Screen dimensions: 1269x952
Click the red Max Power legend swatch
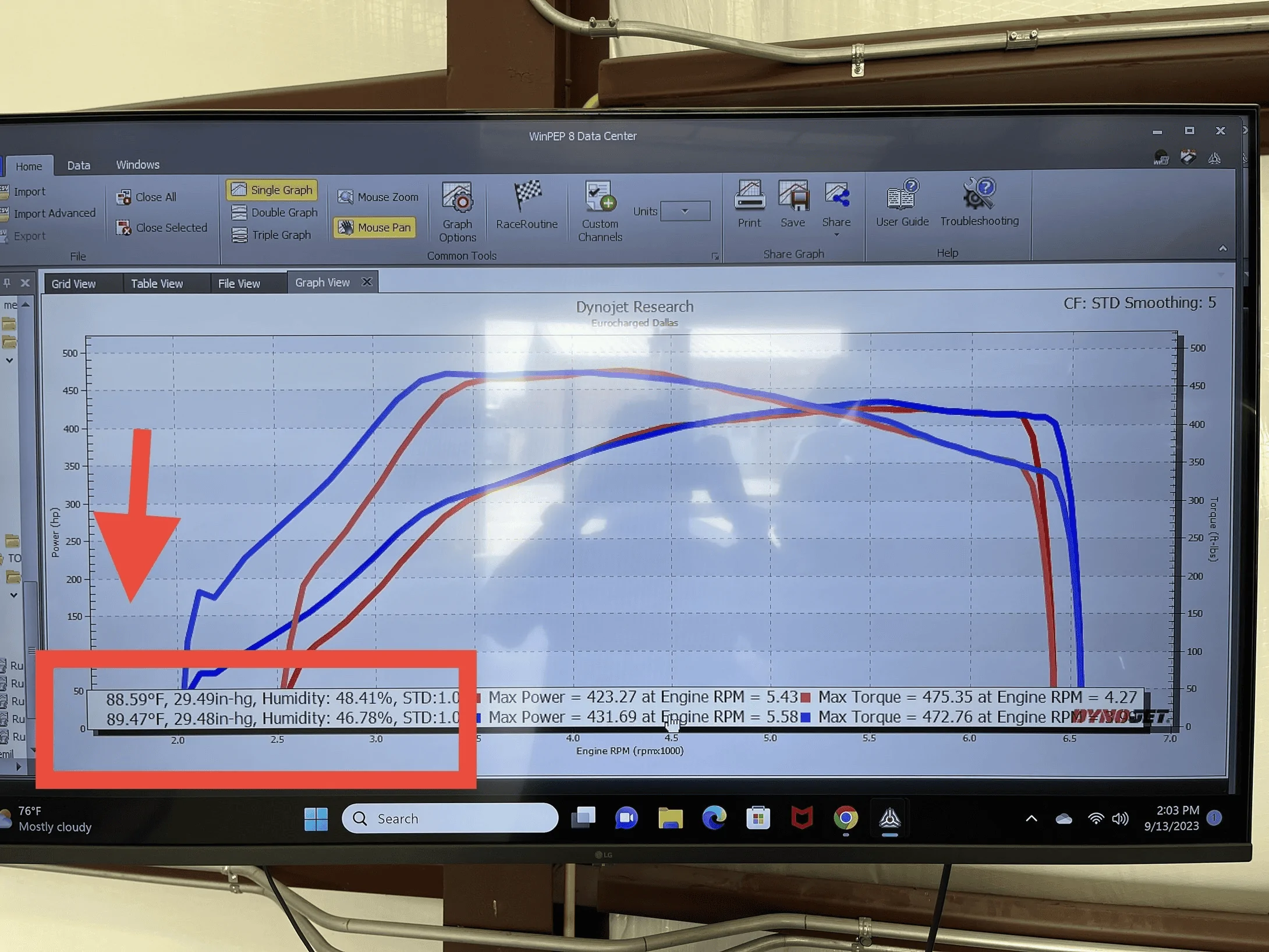click(478, 697)
